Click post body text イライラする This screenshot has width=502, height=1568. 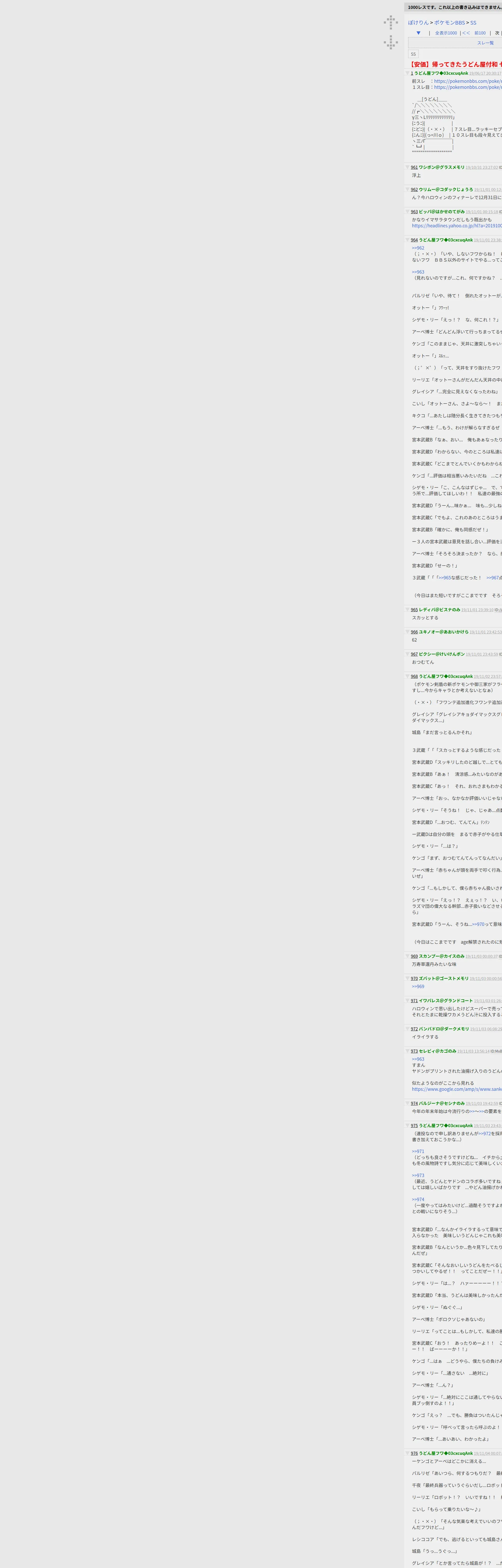(x=425, y=1037)
